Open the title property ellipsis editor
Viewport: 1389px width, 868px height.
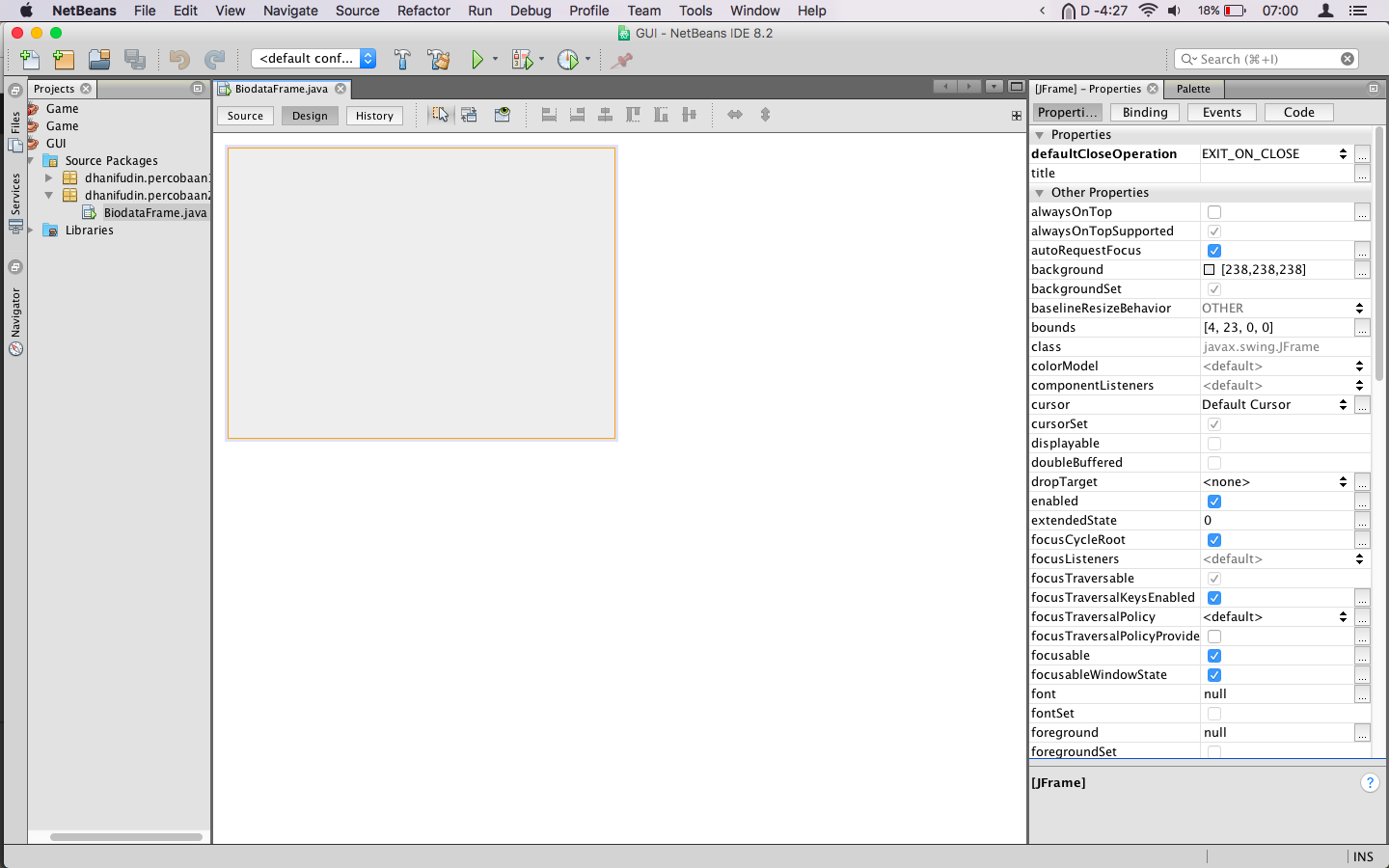tap(1362, 174)
